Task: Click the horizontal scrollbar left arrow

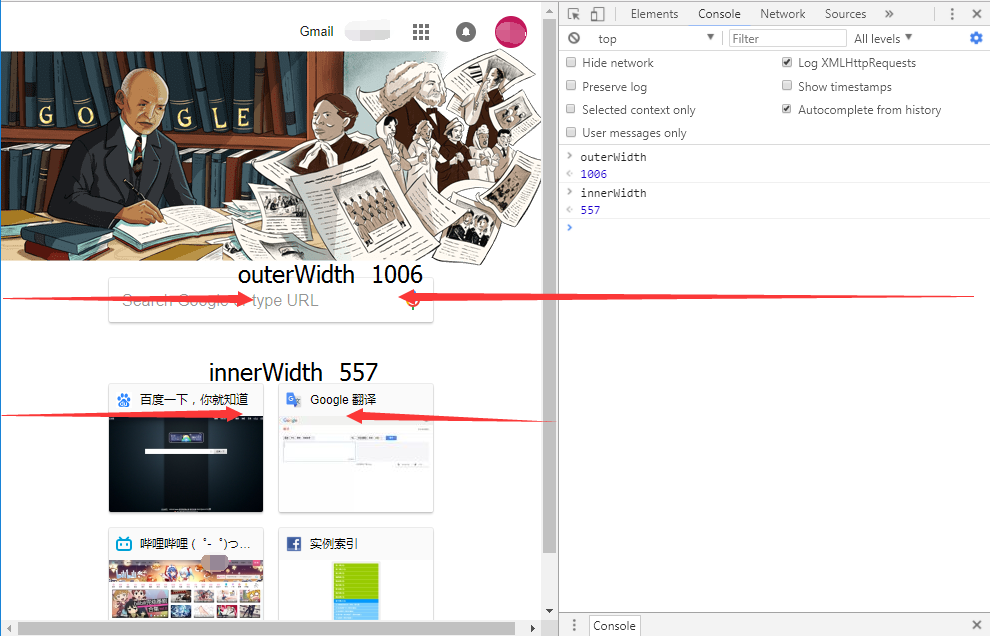Action: (9, 628)
